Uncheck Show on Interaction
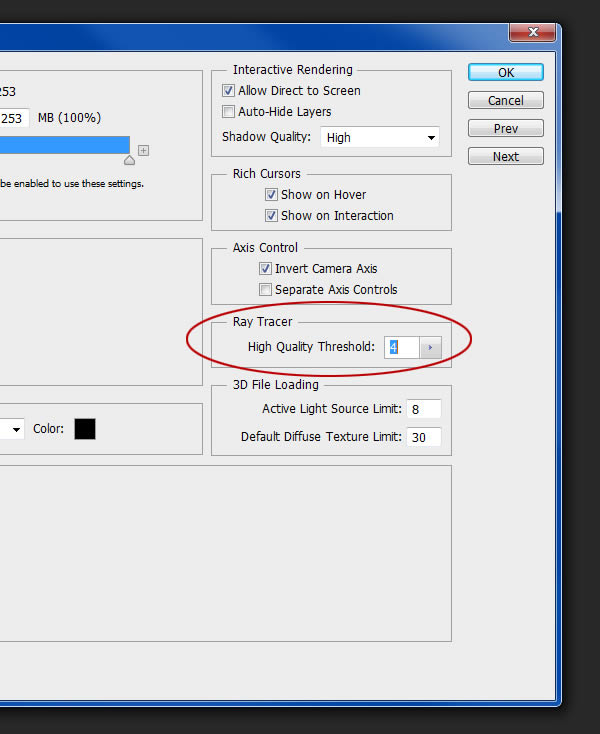The height and width of the screenshot is (734, 600). pyautogui.click(x=271, y=215)
